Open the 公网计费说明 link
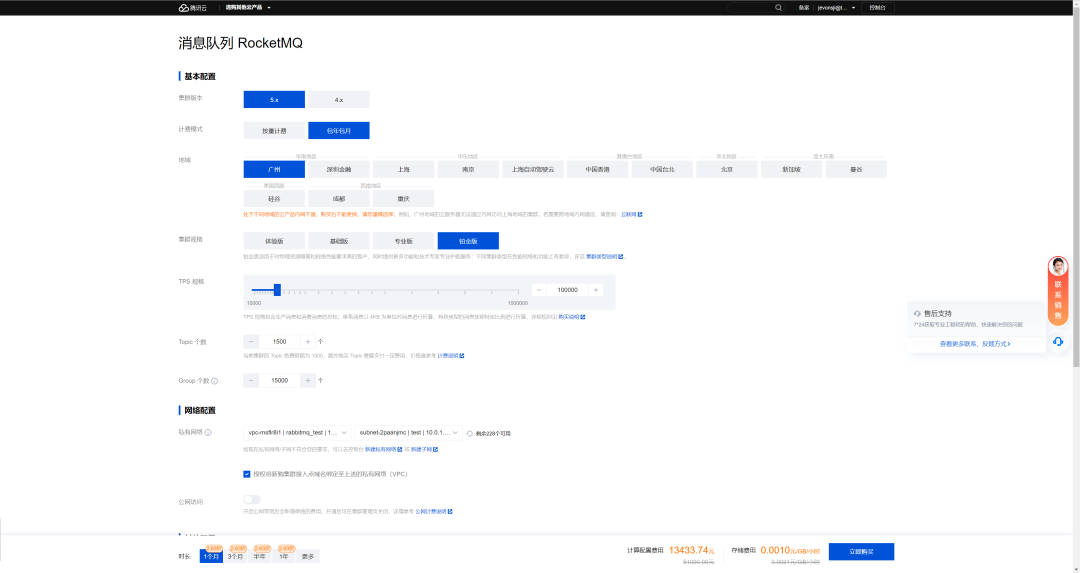The width and height of the screenshot is (1080, 573). click(x=434, y=512)
